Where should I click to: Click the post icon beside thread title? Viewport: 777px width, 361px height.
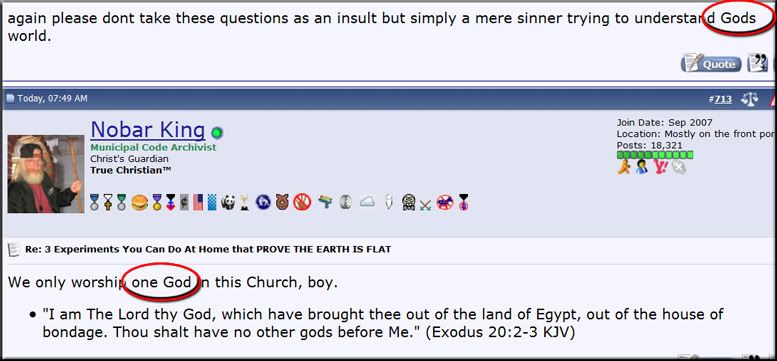tap(14, 250)
